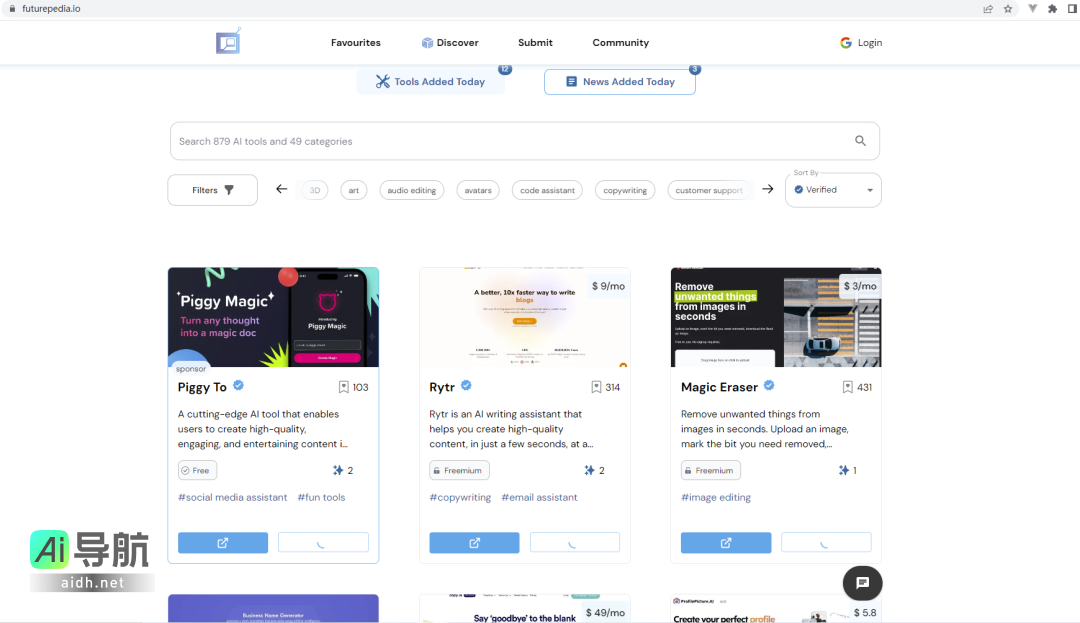Visit Rytr via external link button
The height and width of the screenshot is (623, 1080).
tap(475, 542)
